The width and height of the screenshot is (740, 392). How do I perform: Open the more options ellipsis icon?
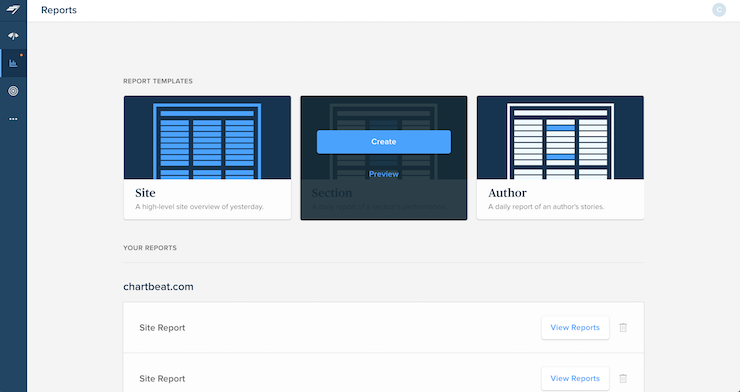click(13, 119)
